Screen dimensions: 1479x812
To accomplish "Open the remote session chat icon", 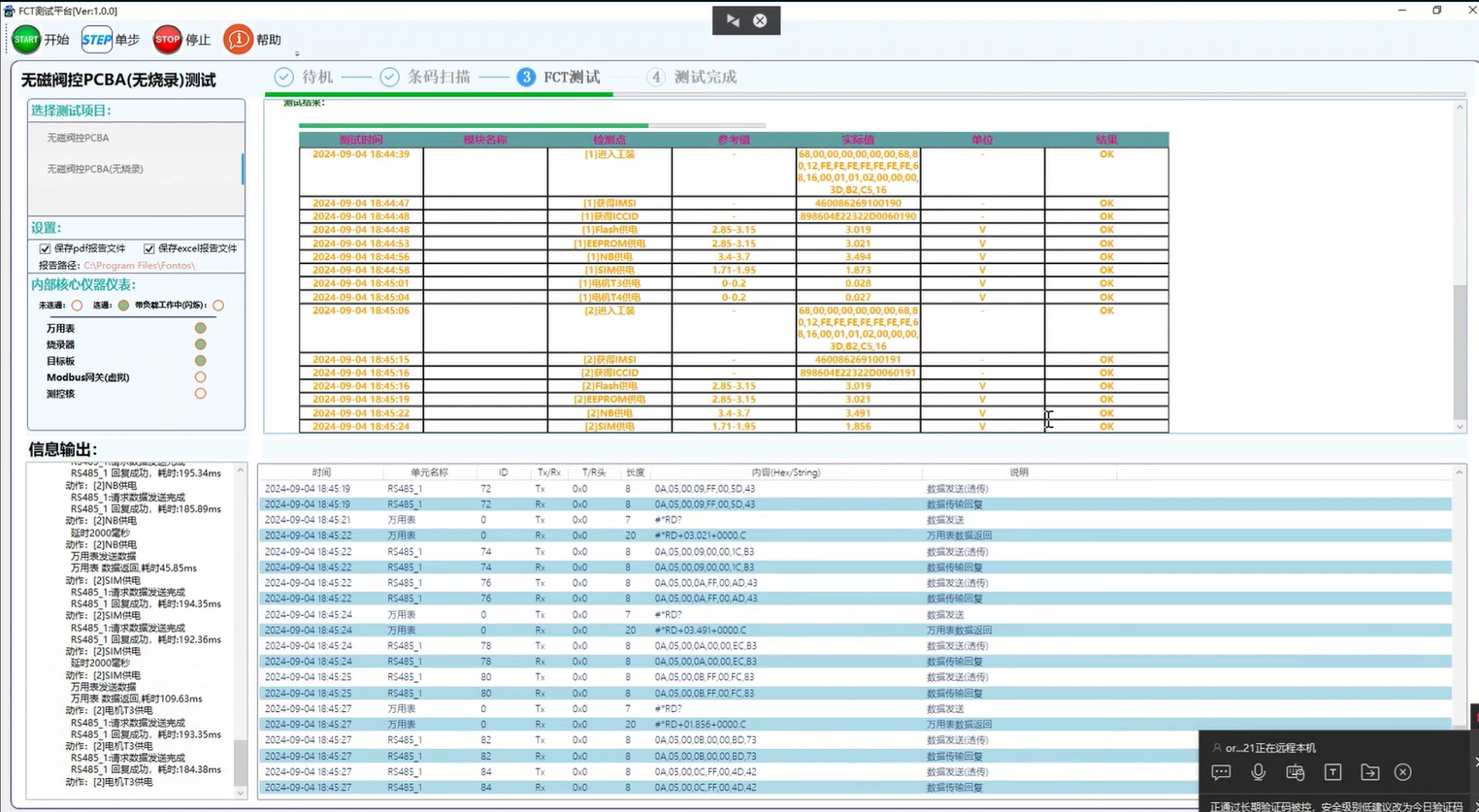I will (1221, 772).
